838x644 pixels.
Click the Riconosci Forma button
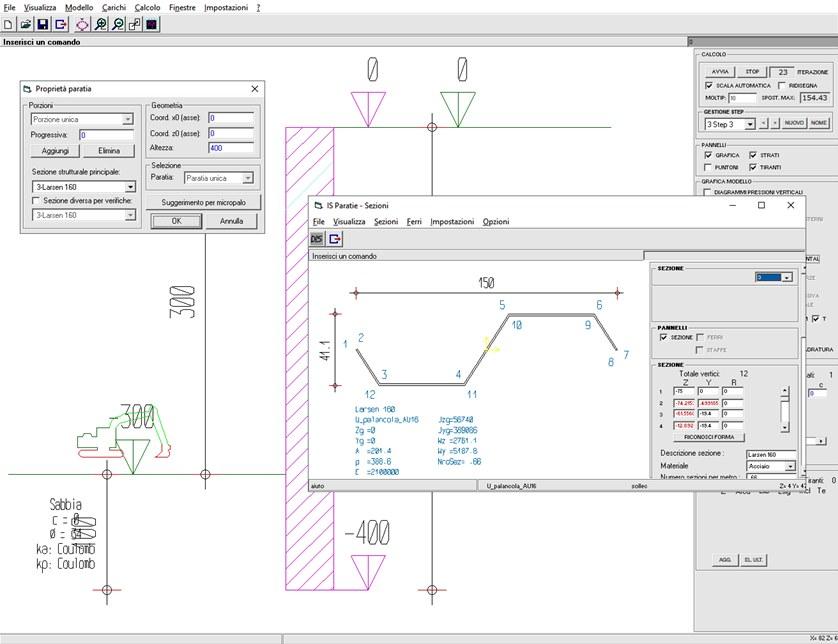(709, 437)
